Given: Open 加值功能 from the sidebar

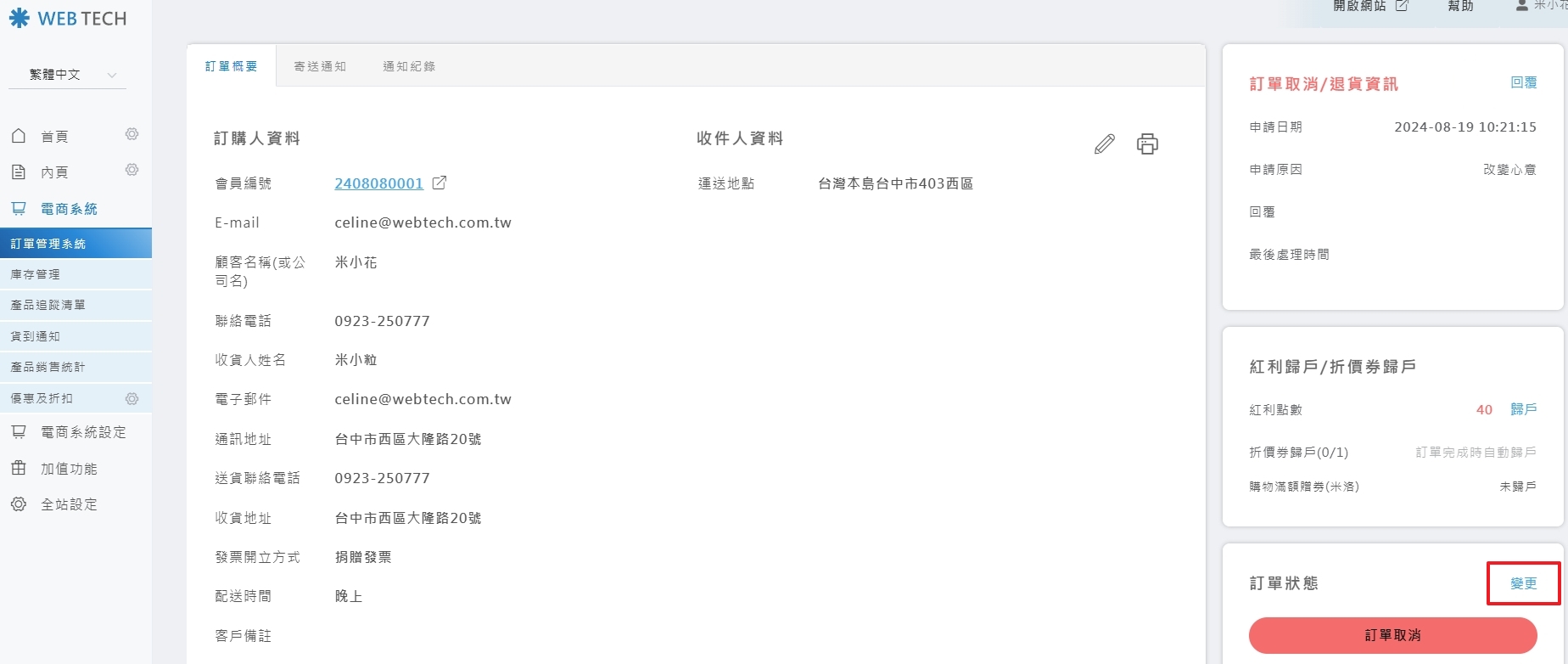Looking at the screenshot, I should tap(69, 469).
